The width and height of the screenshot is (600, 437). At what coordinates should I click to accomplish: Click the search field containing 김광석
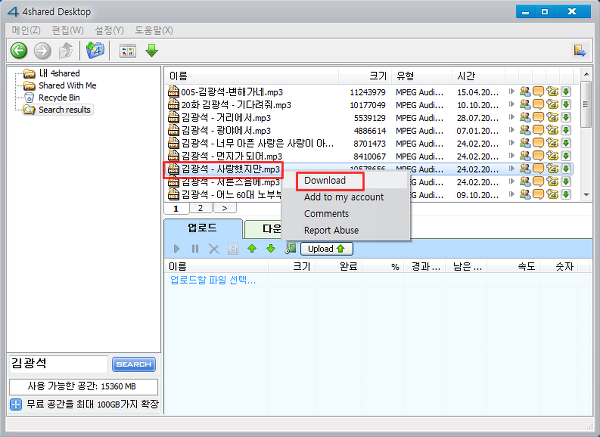tap(58, 364)
